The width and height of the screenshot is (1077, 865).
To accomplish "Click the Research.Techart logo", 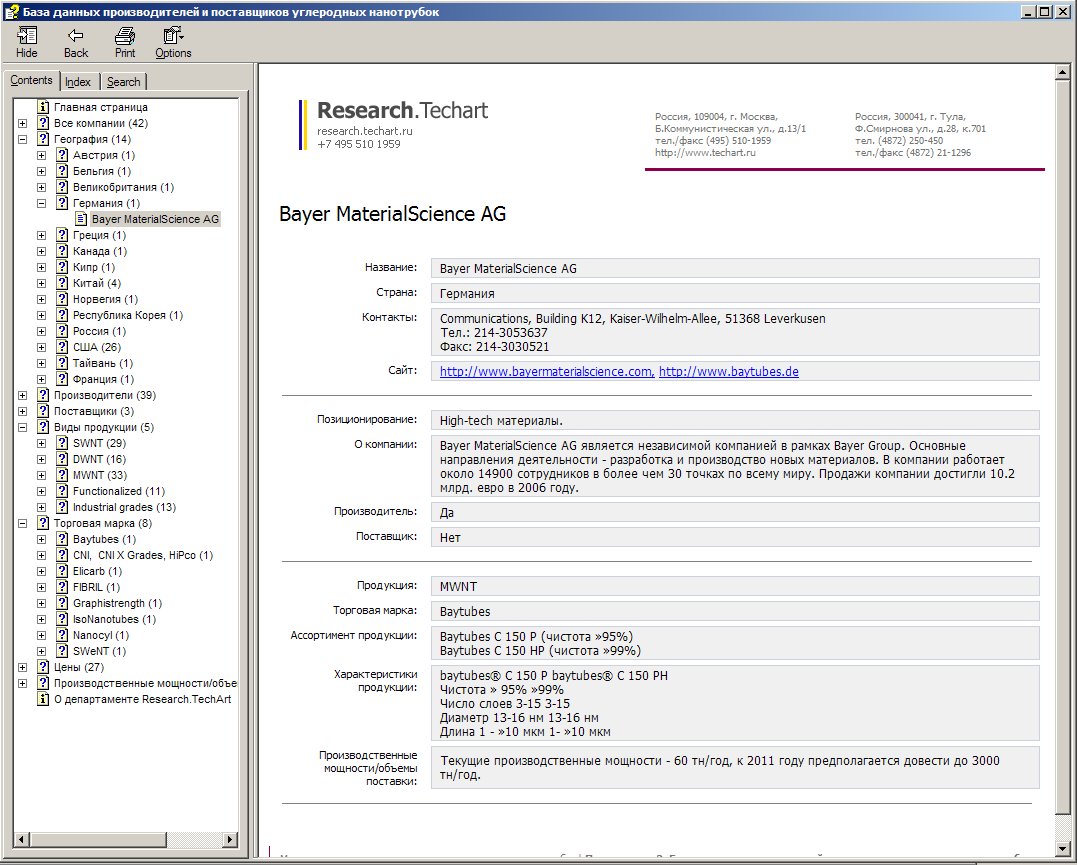I will (x=403, y=110).
